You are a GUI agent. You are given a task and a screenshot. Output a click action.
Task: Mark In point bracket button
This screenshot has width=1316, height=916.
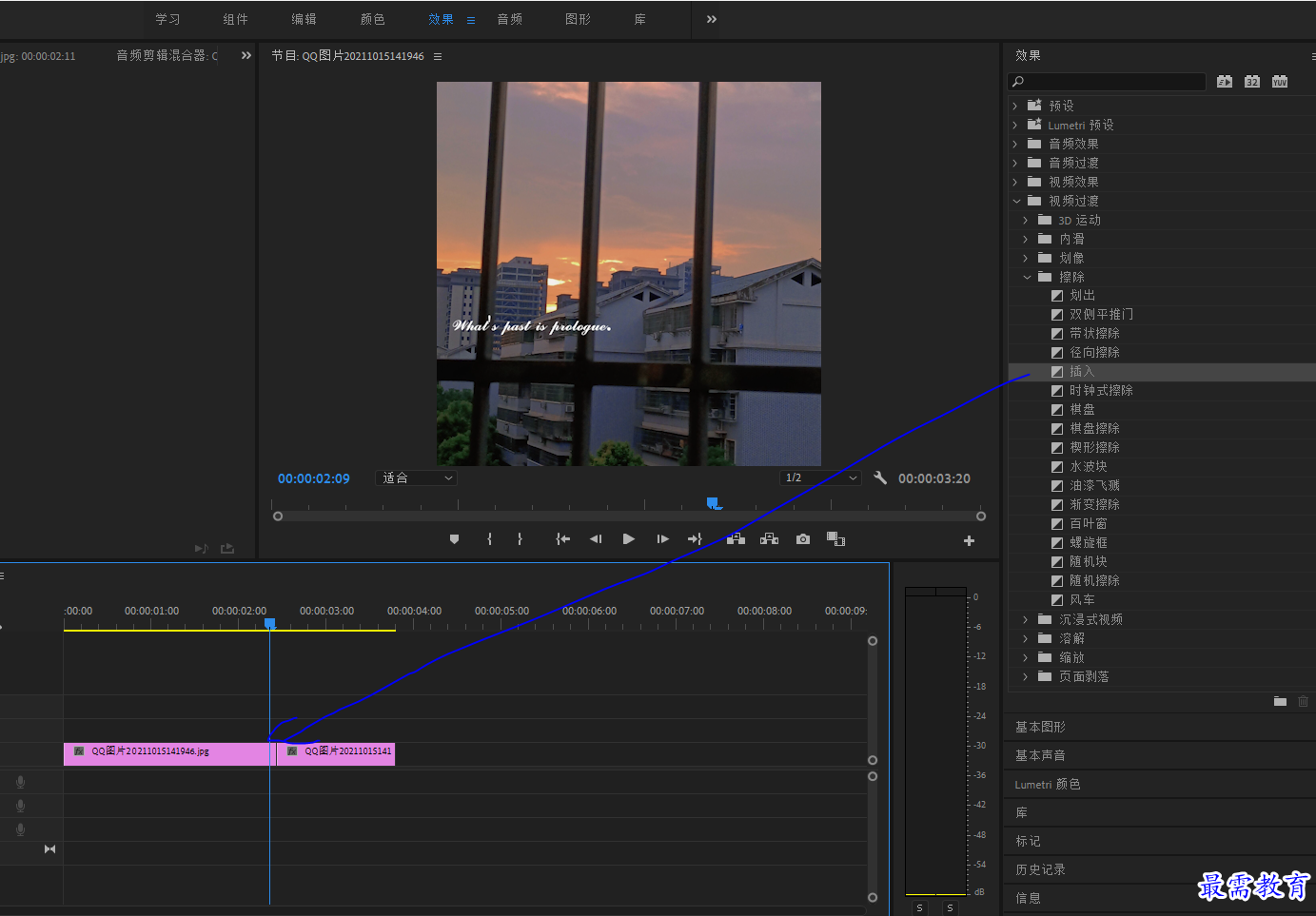tap(489, 539)
